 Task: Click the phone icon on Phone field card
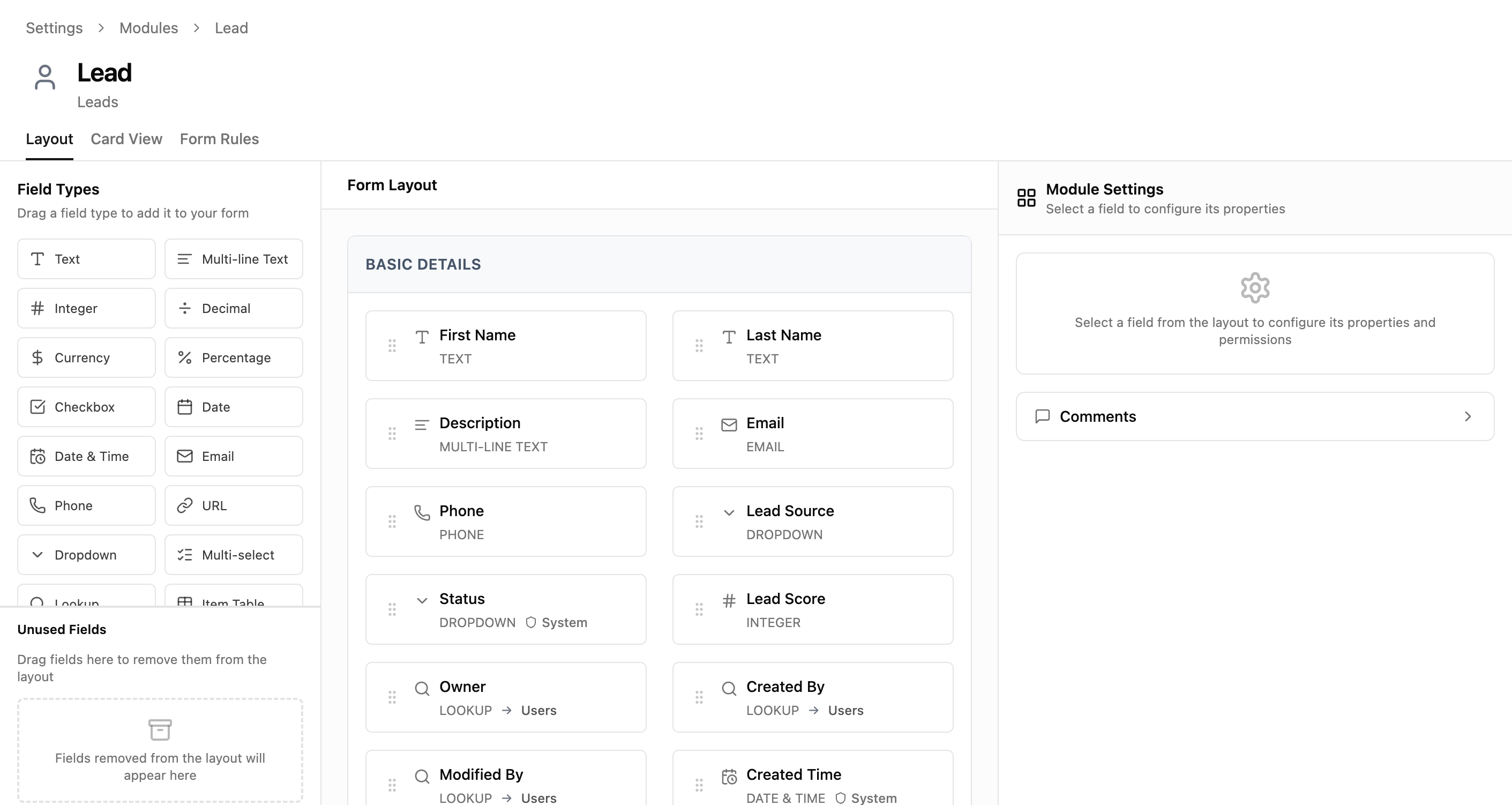(422, 512)
